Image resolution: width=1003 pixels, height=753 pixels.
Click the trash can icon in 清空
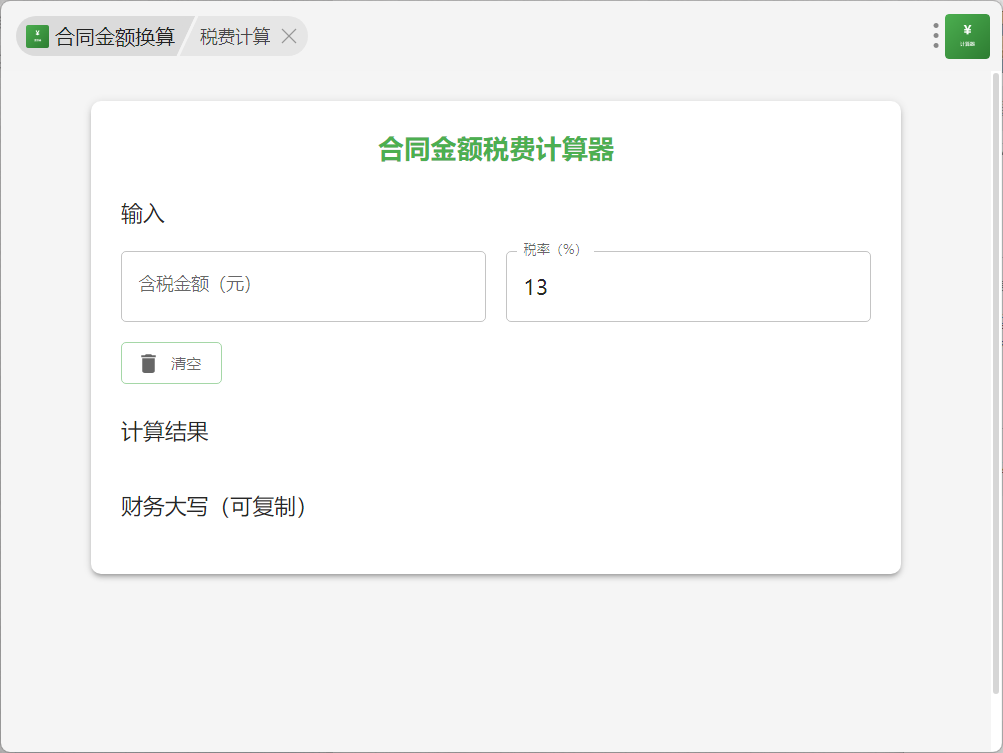(149, 363)
